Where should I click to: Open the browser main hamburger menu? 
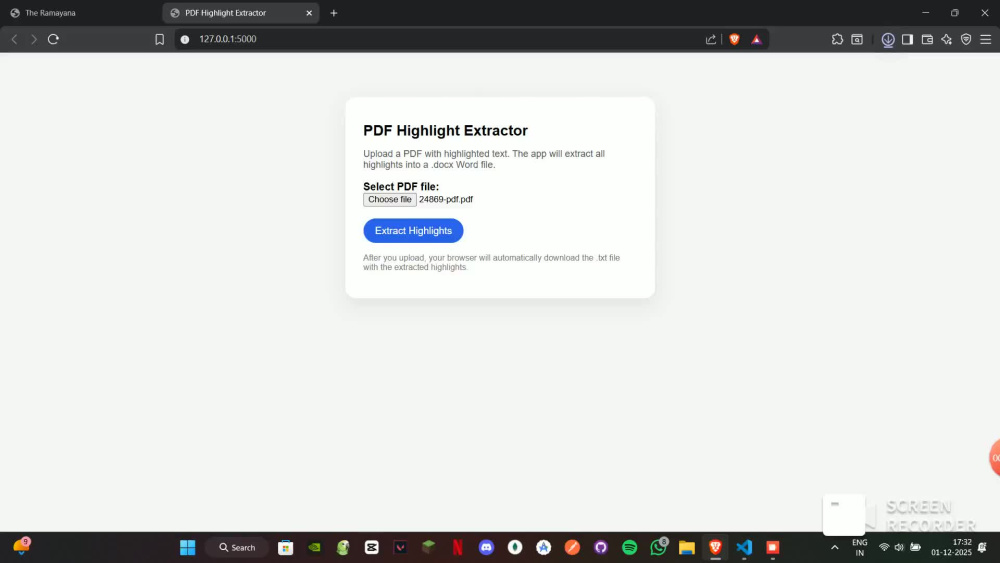tap(986, 39)
